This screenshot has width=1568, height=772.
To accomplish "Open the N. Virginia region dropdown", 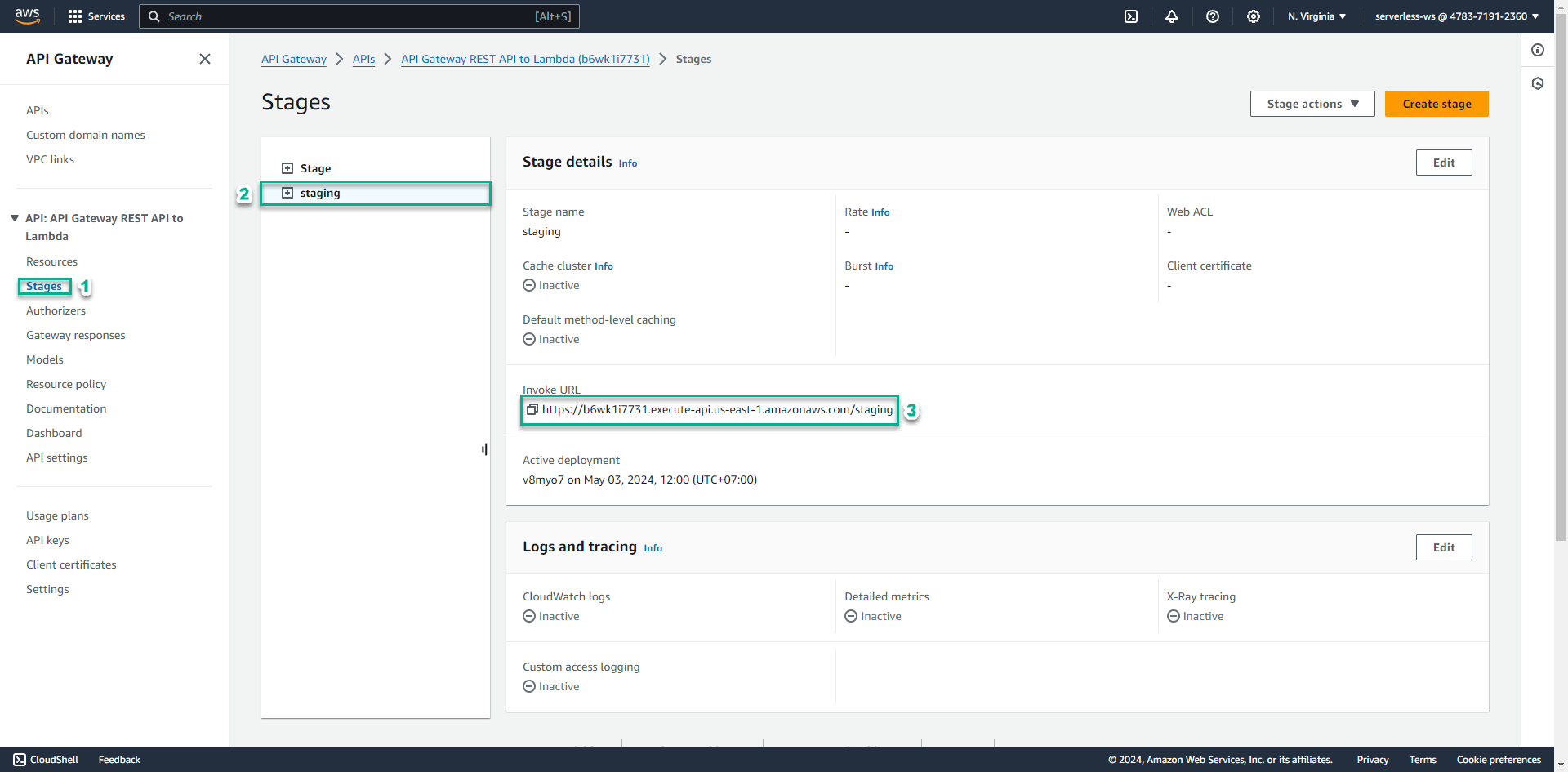I will tap(1316, 16).
